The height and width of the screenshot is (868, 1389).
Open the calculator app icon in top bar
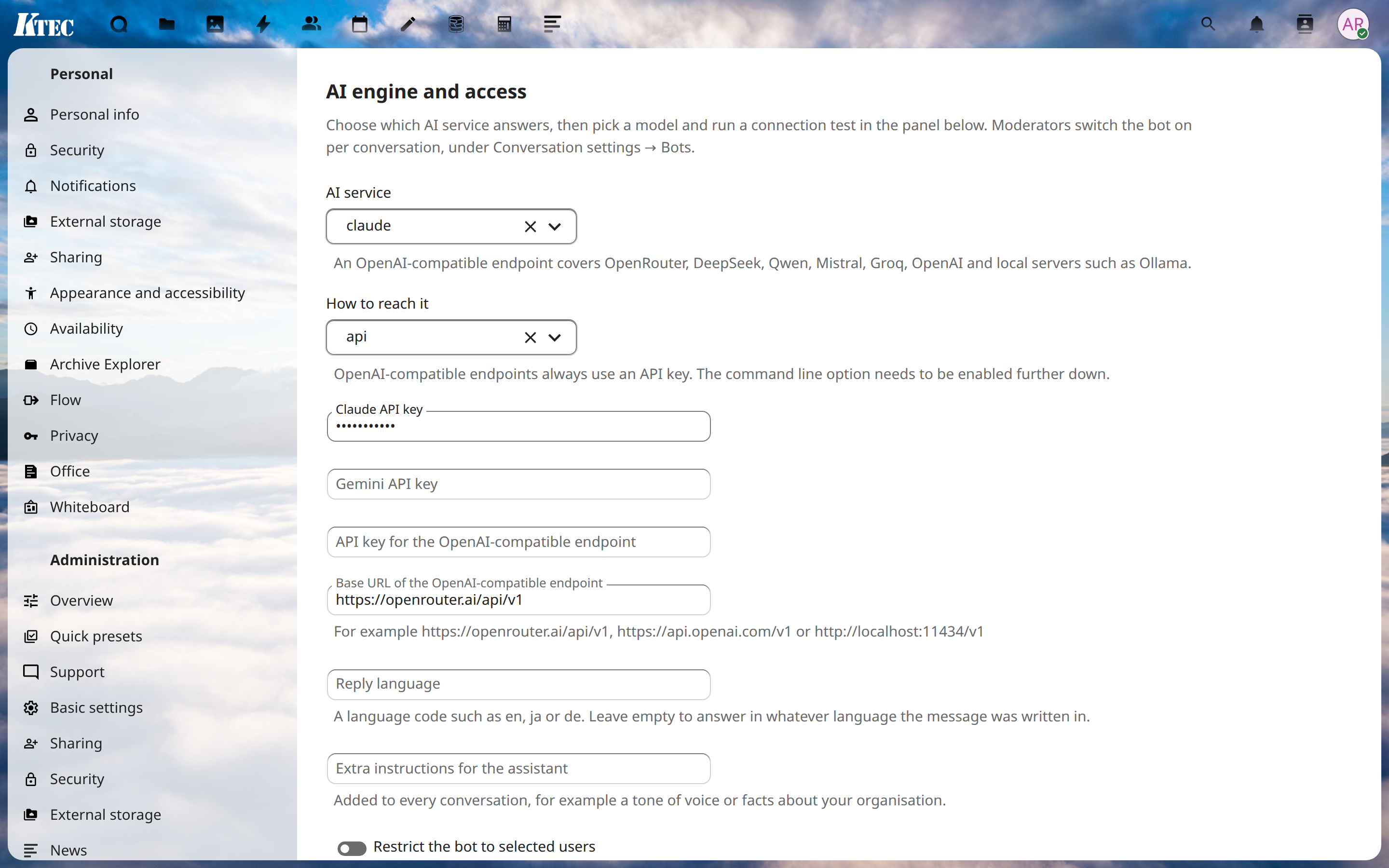(x=504, y=24)
